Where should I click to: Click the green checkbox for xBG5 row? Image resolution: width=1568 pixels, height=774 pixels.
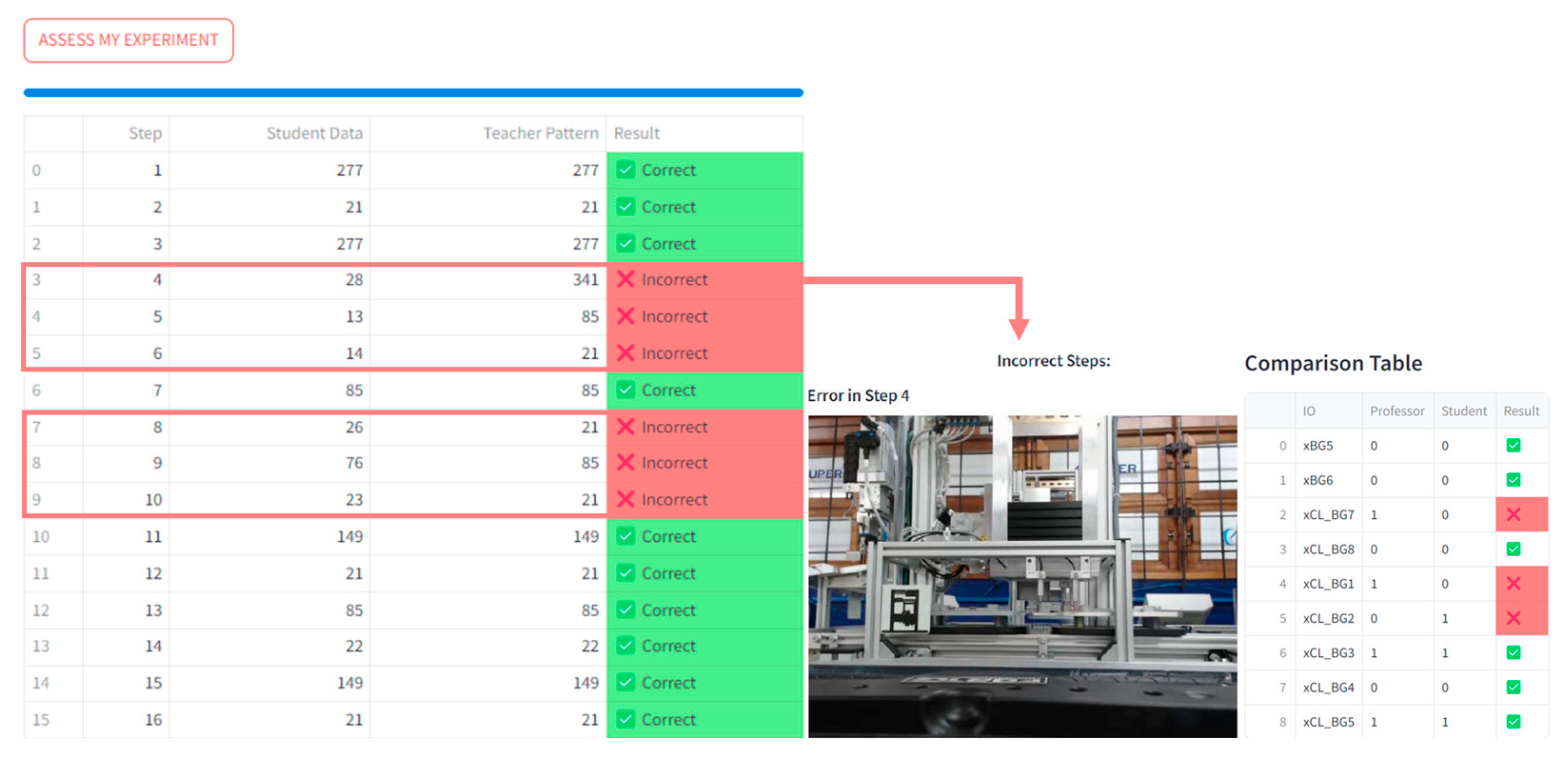(x=1513, y=445)
